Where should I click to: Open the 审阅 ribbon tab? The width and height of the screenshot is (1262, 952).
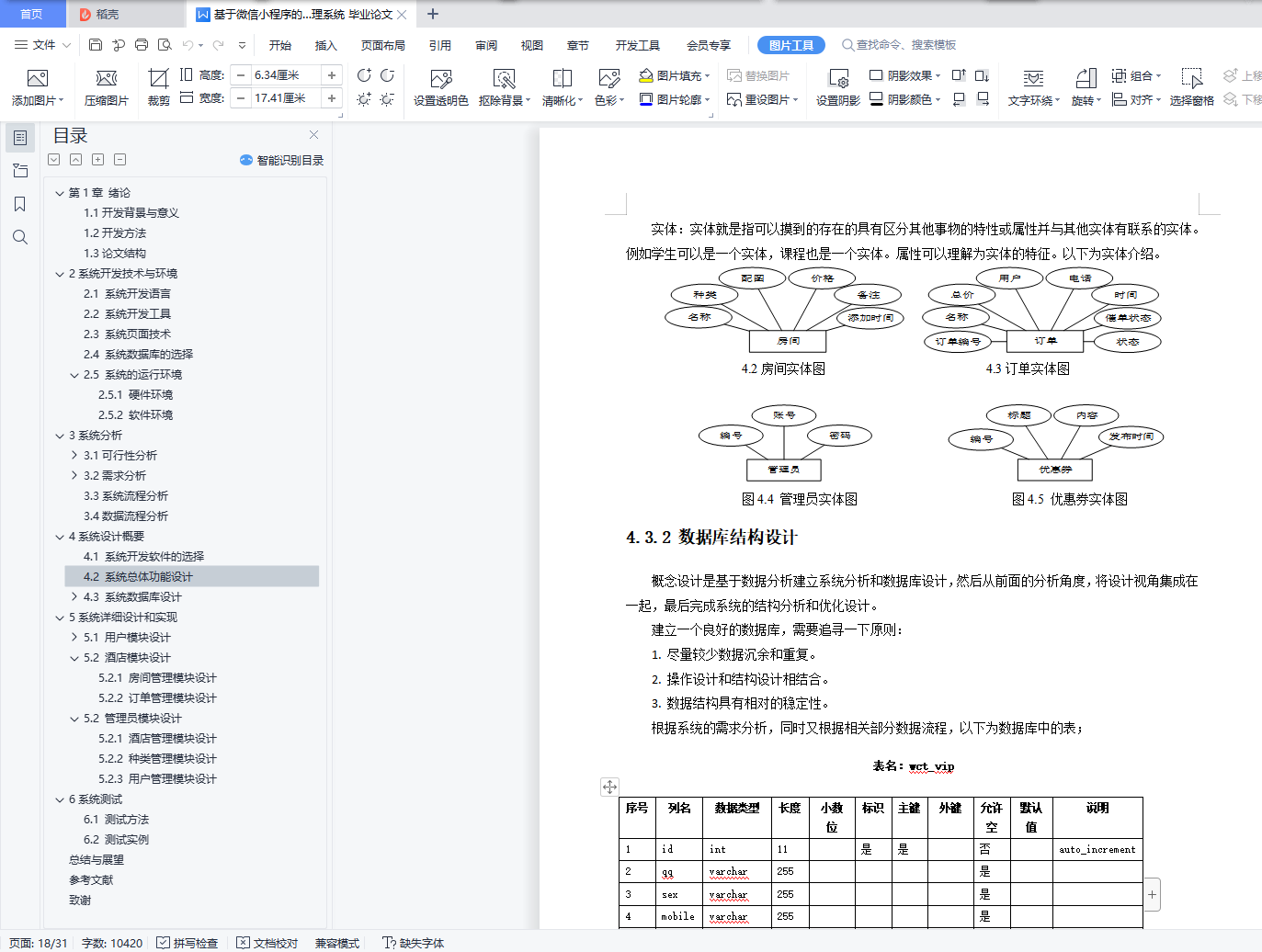[486, 45]
